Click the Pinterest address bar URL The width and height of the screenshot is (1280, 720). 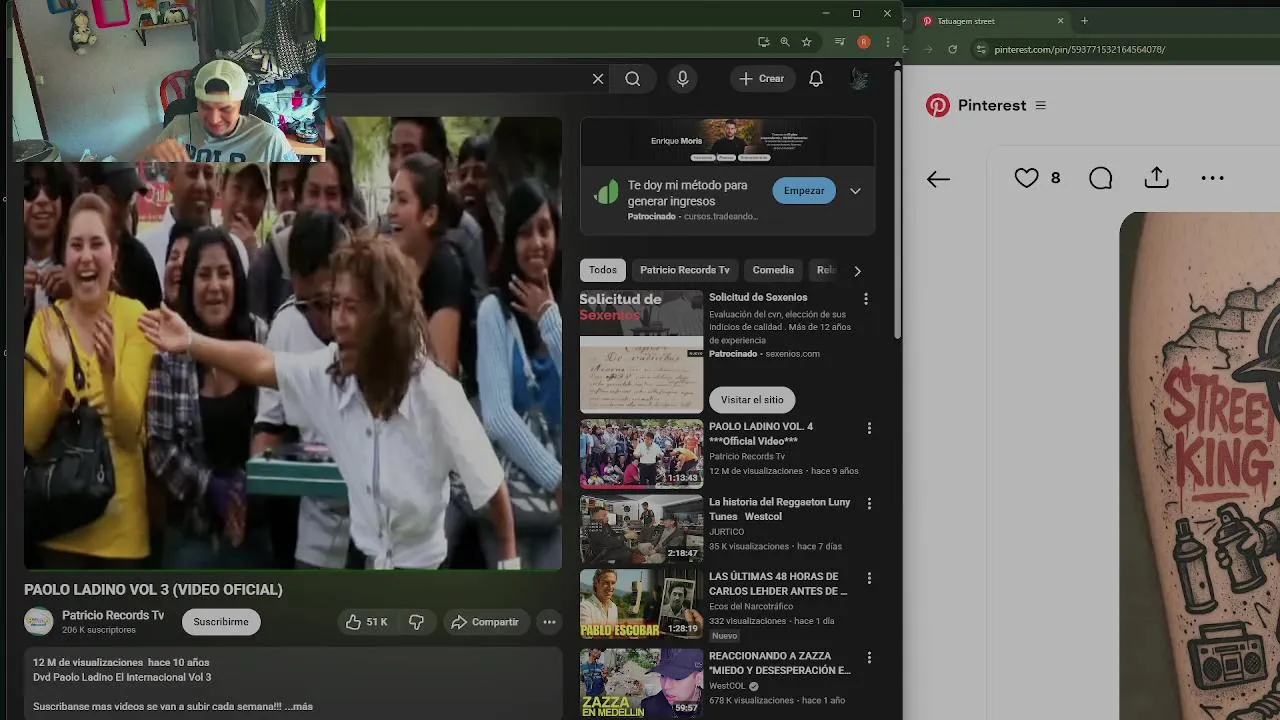pos(1080,49)
